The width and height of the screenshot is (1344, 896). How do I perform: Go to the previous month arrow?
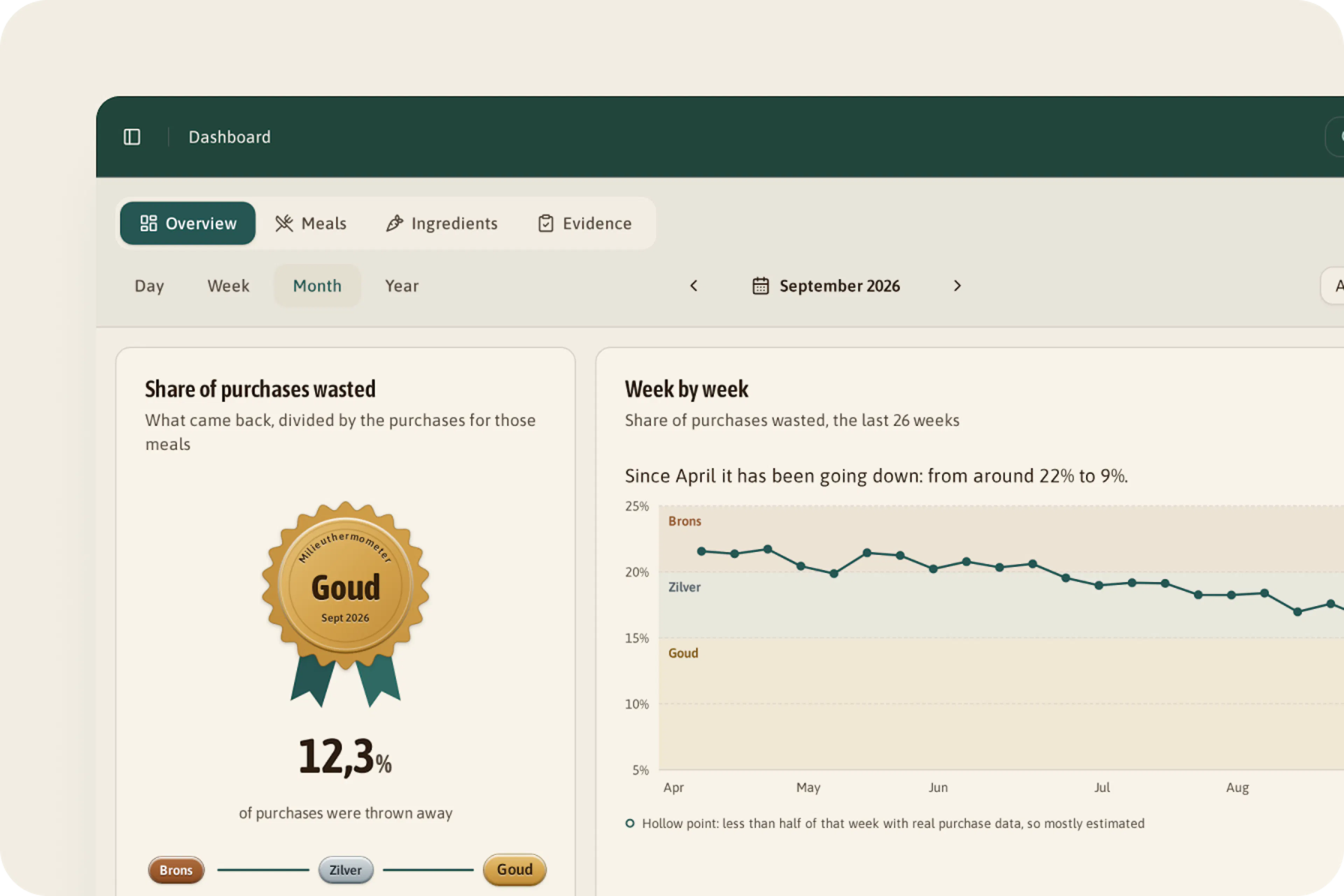click(694, 286)
